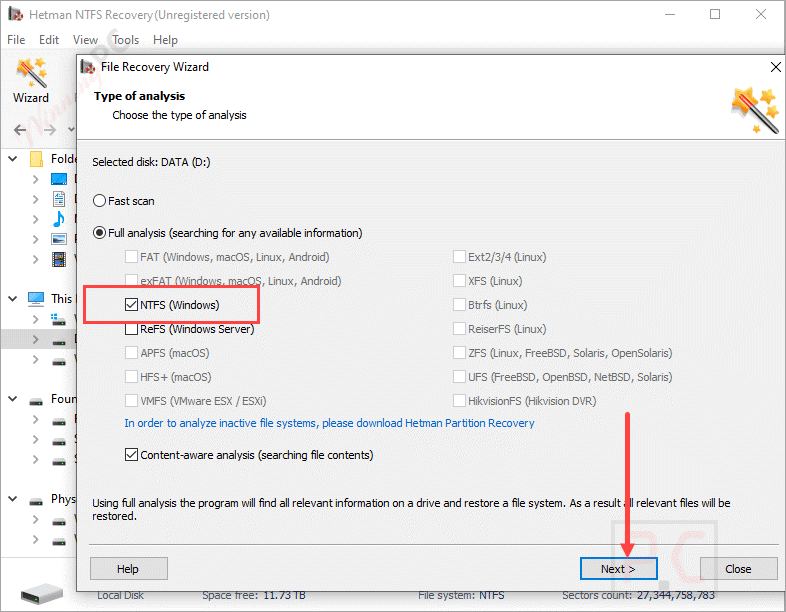Select the Fast scan radio button
This screenshot has height=612, width=786.
point(99,201)
